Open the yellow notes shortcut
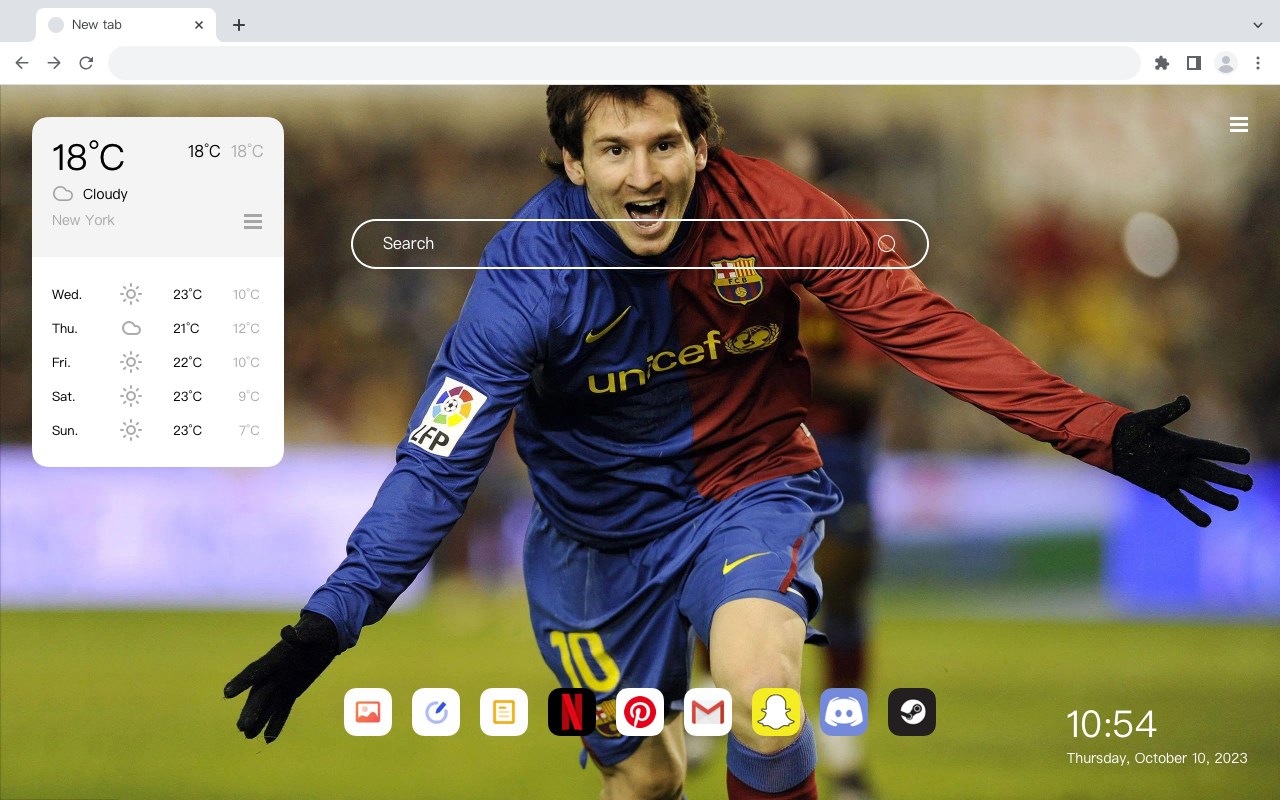 pyautogui.click(x=504, y=712)
